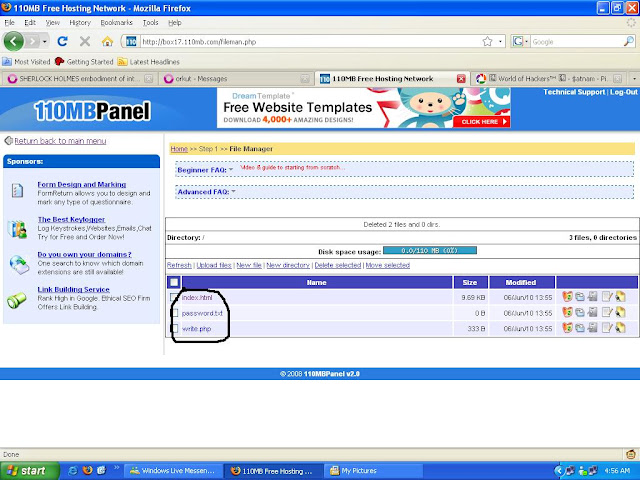This screenshot has height=480, width=640.
Task: Tick the checkbox next to write.php
Action: coord(175,328)
